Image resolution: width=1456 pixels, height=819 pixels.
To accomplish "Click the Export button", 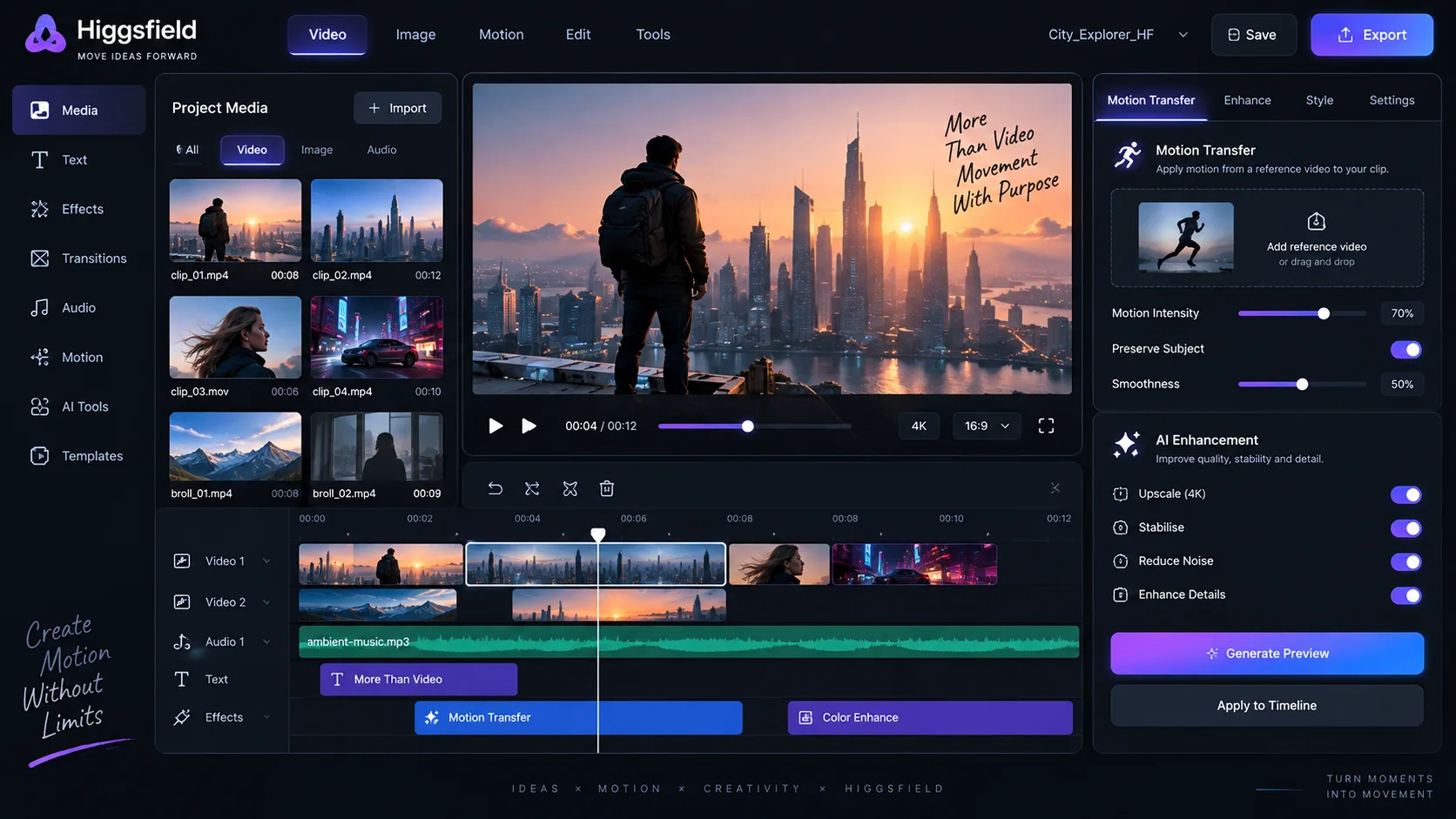I will [x=1372, y=35].
